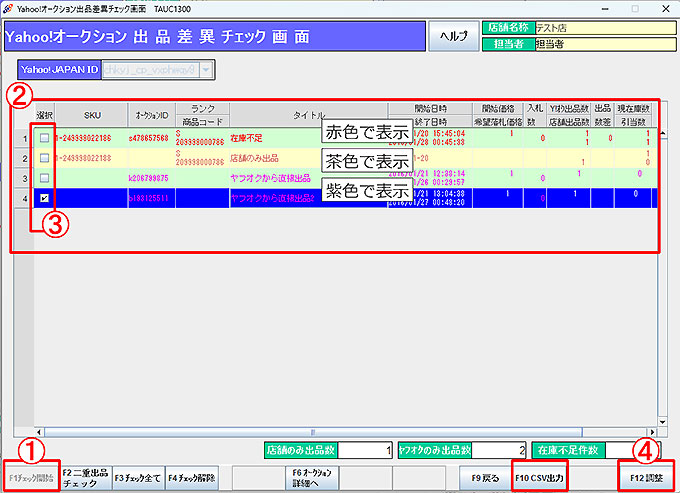Export with F10 CSV出力 button
The width and height of the screenshot is (680, 493).
coord(538,476)
